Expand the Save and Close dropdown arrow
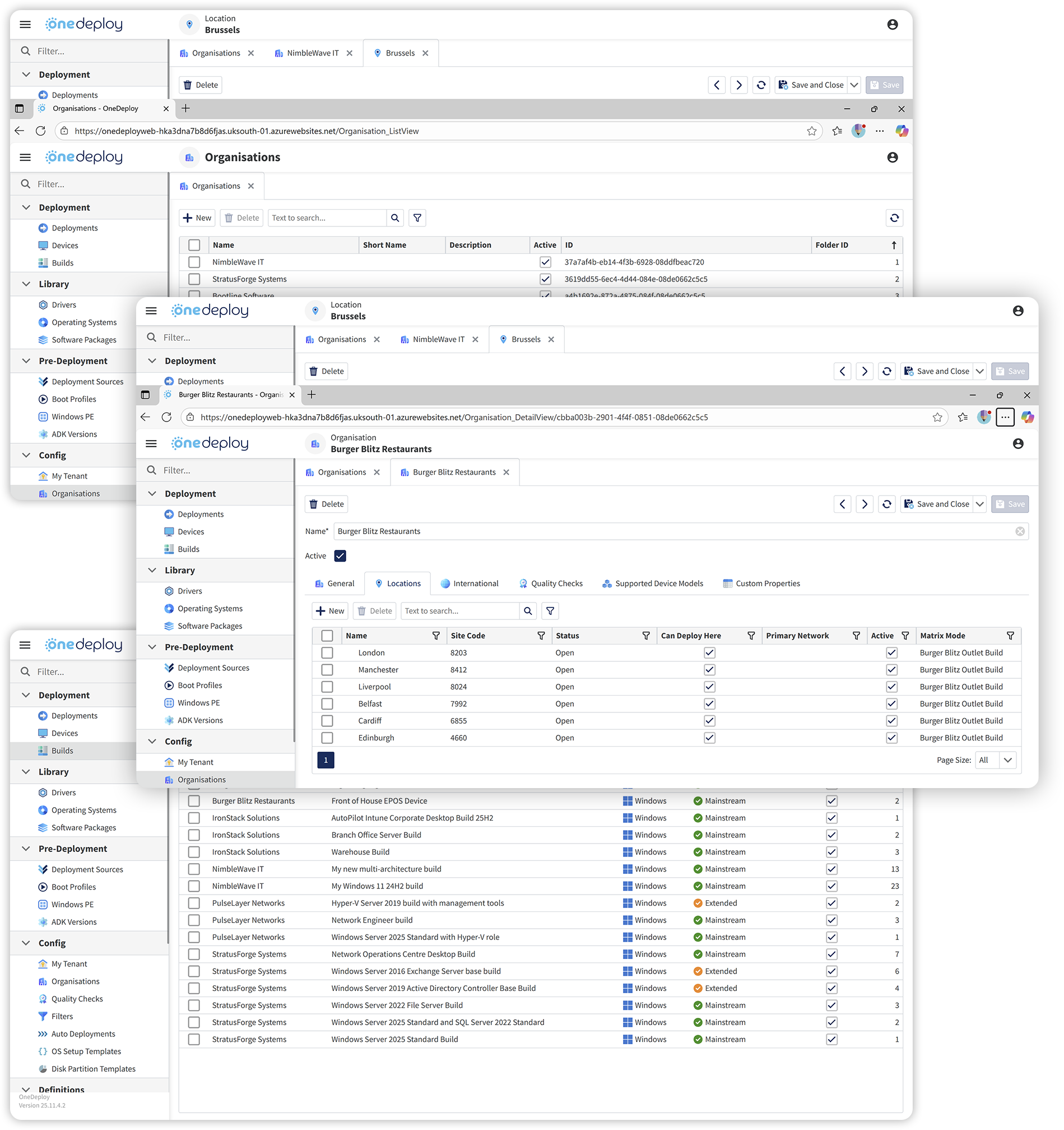 coord(979,504)
